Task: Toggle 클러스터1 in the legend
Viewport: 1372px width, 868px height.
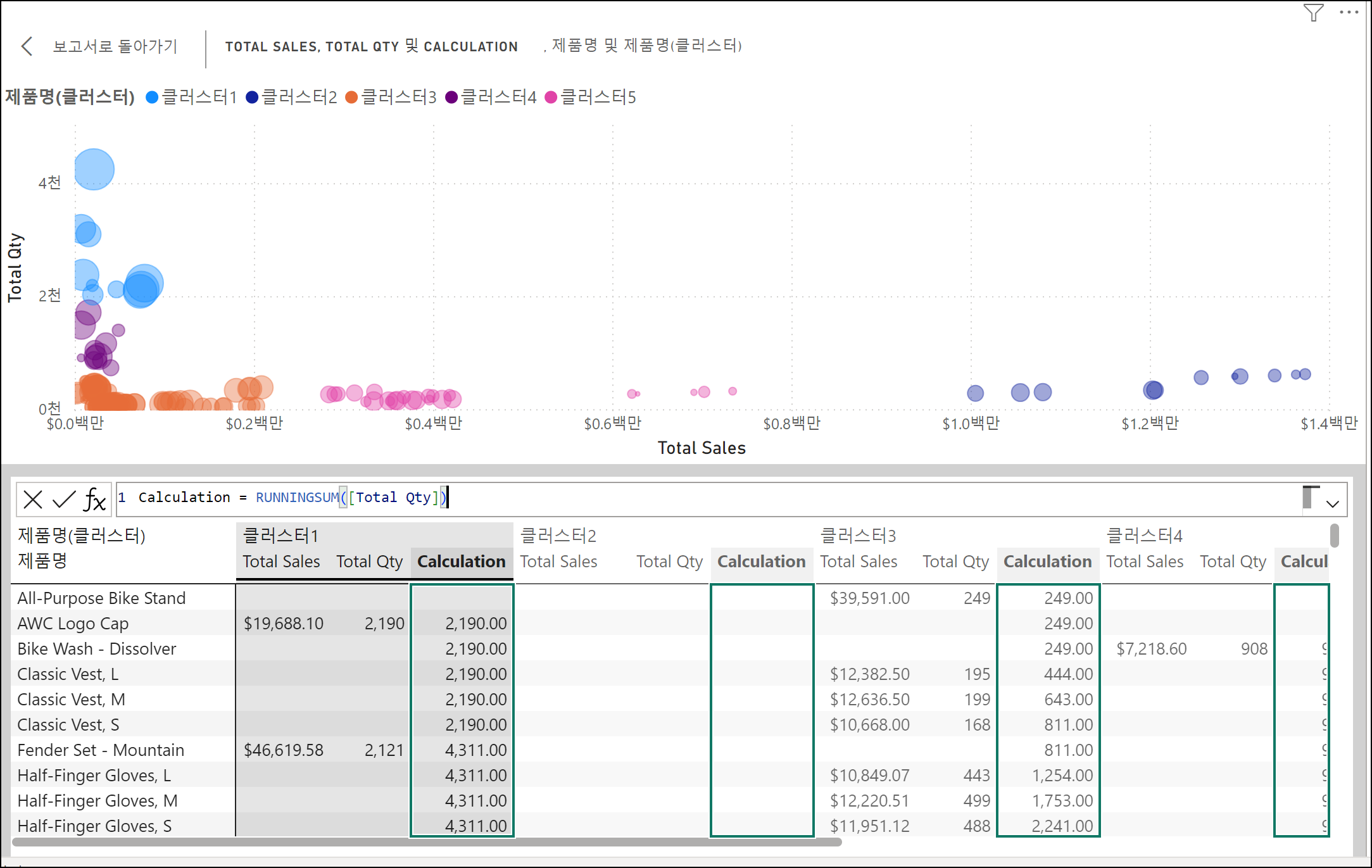Action: [x=198, y=97]
